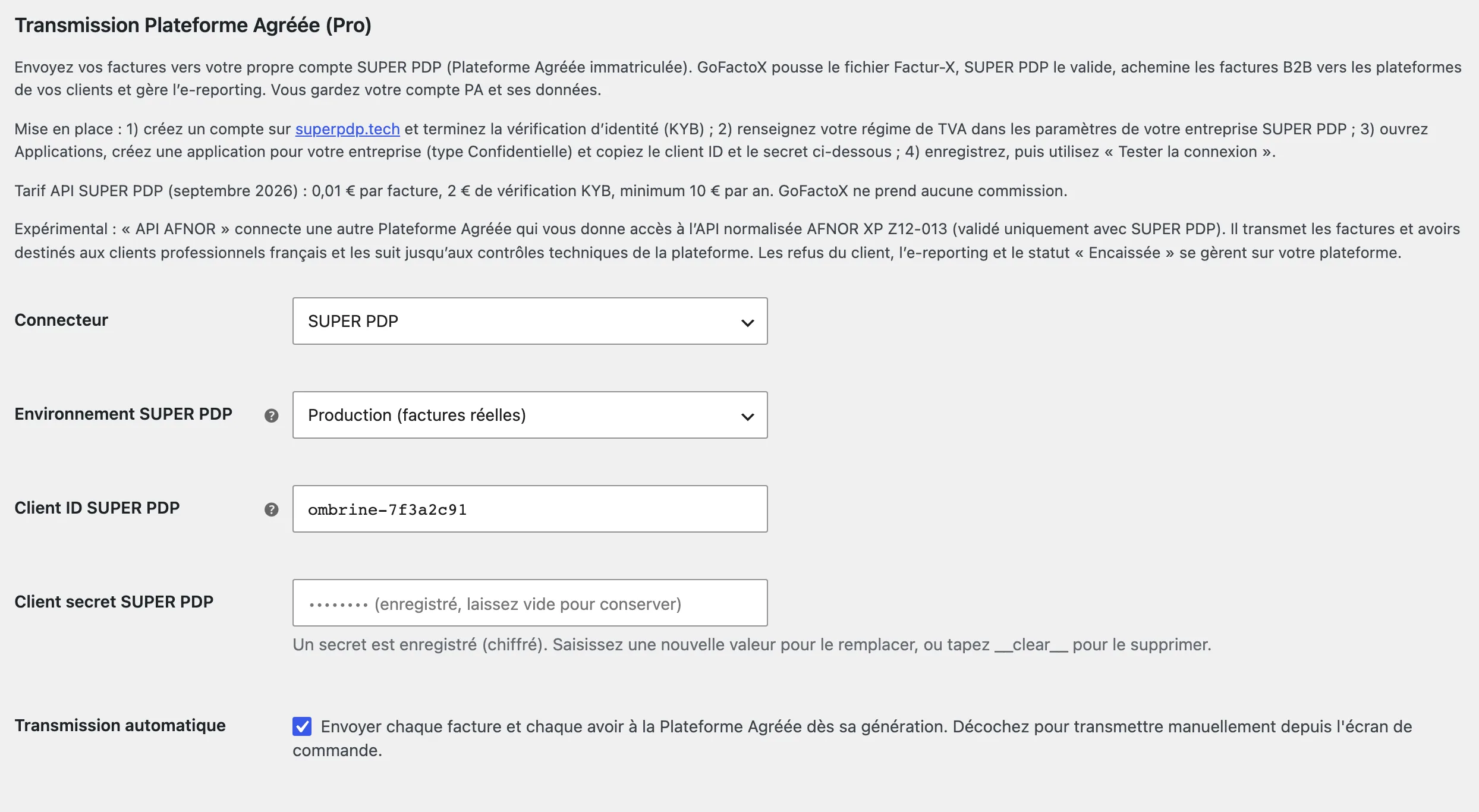Click the Expérimental API AFNOR paragraph

click(737, 241)
